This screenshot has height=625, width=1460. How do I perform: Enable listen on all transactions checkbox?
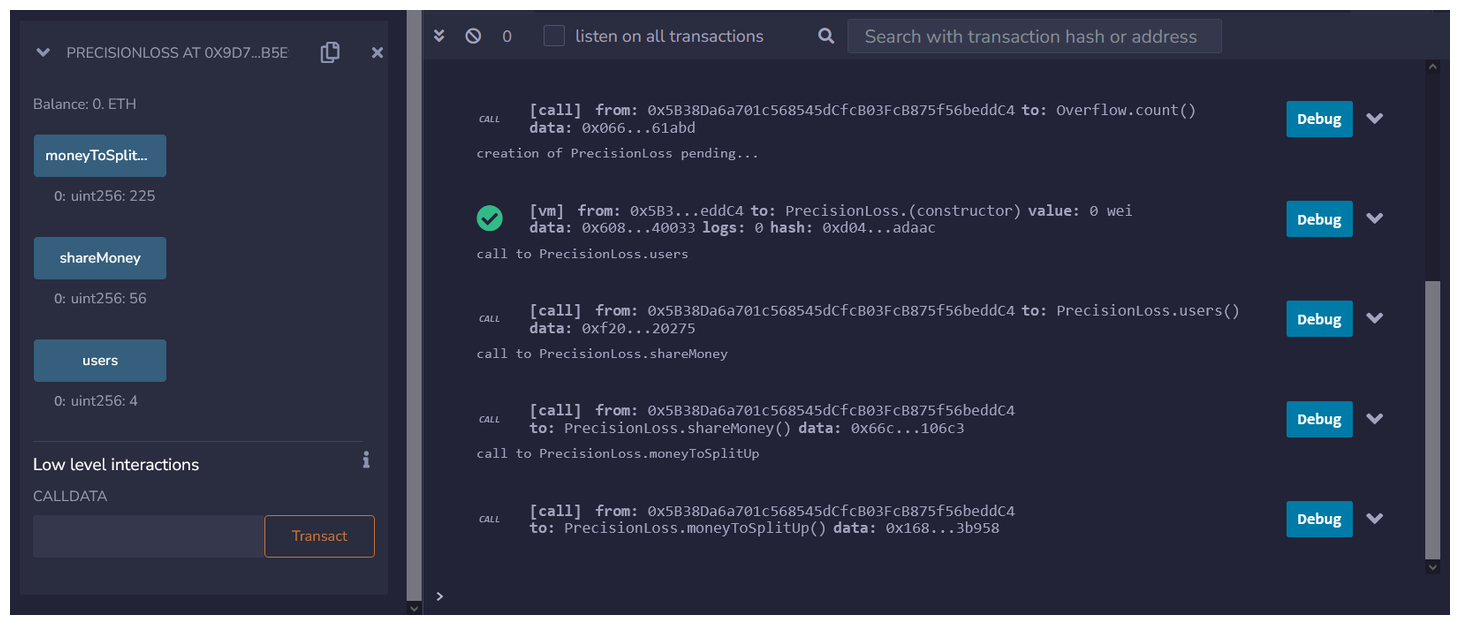tap(554, 36)
